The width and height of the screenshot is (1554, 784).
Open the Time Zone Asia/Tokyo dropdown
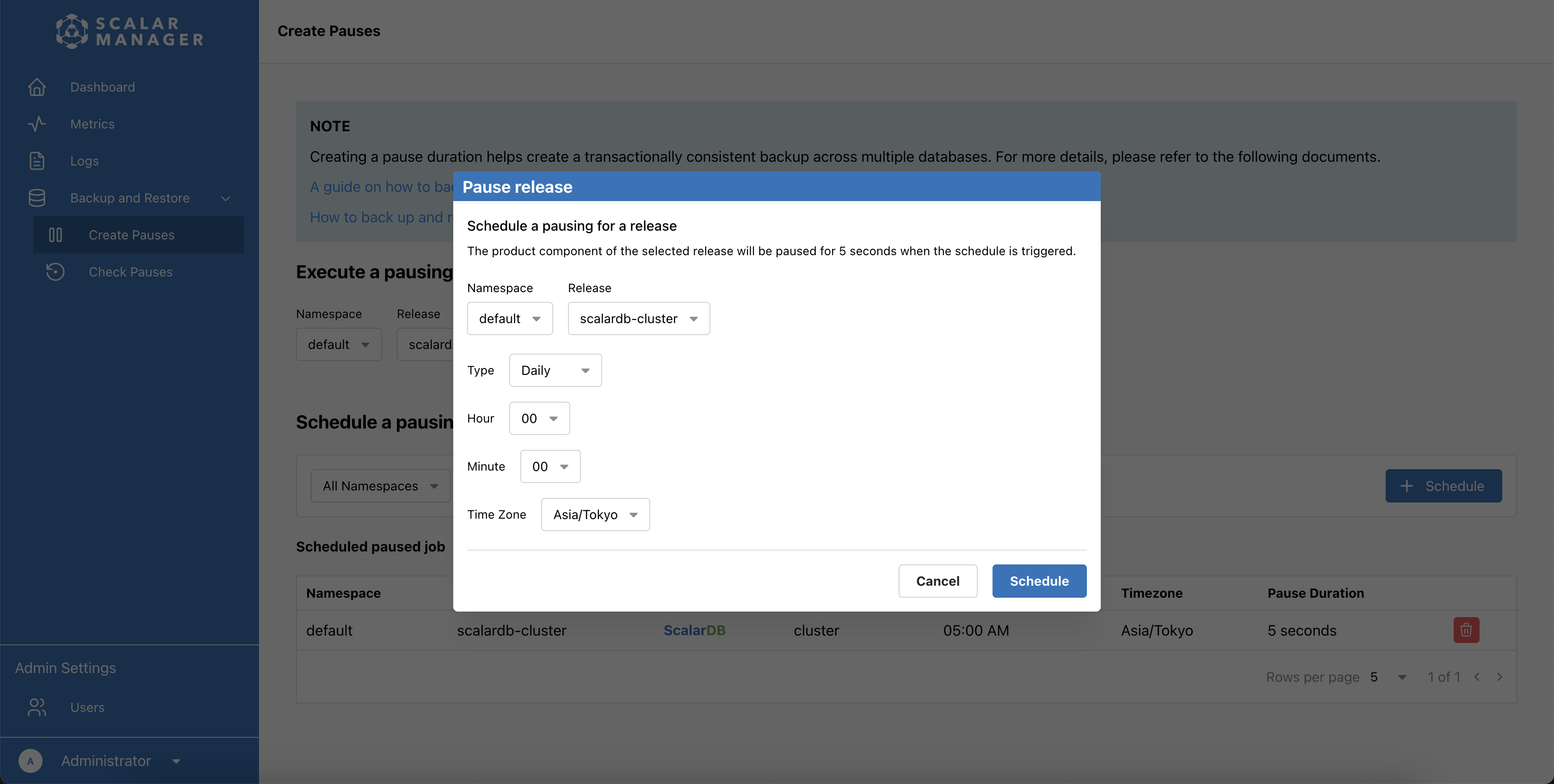[595, 514]
